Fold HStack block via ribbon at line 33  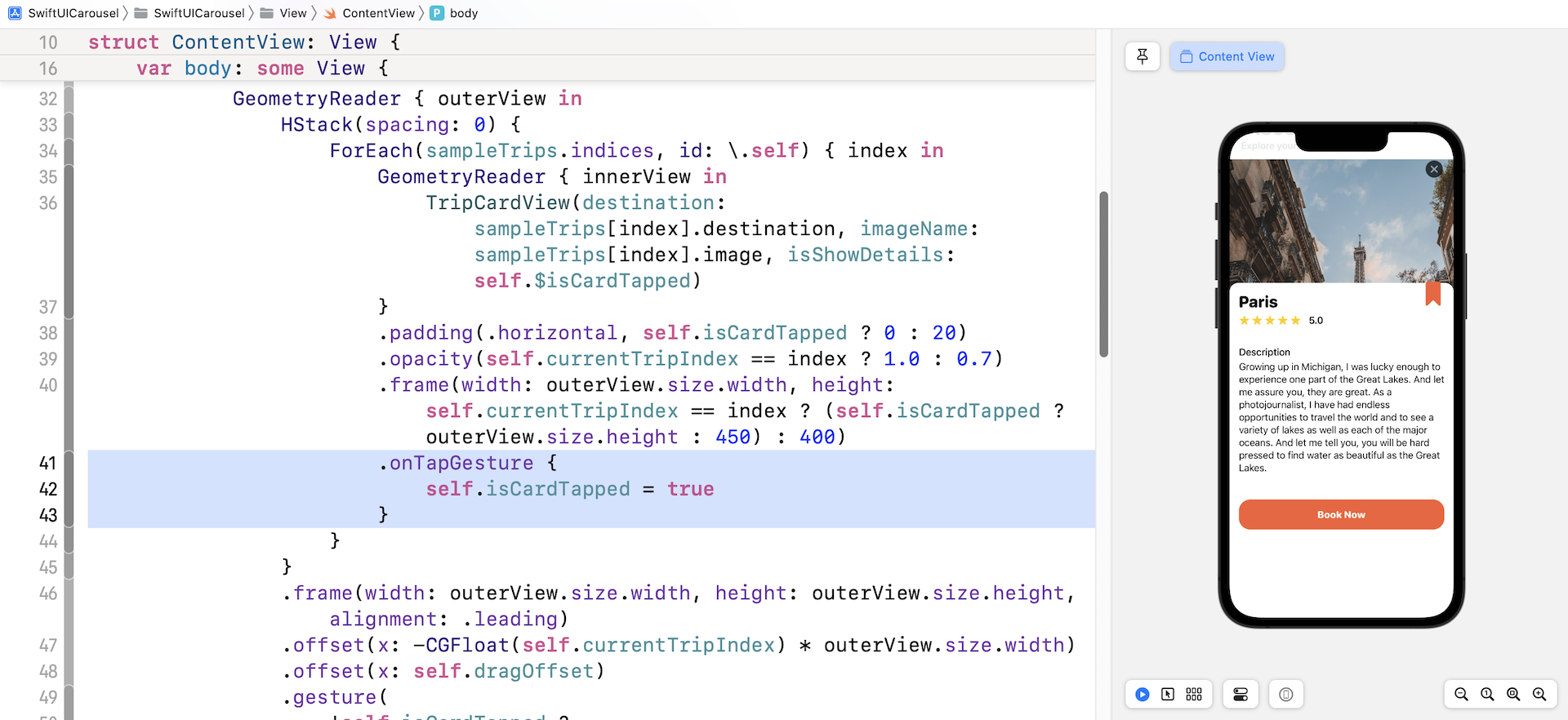[69, 125]
